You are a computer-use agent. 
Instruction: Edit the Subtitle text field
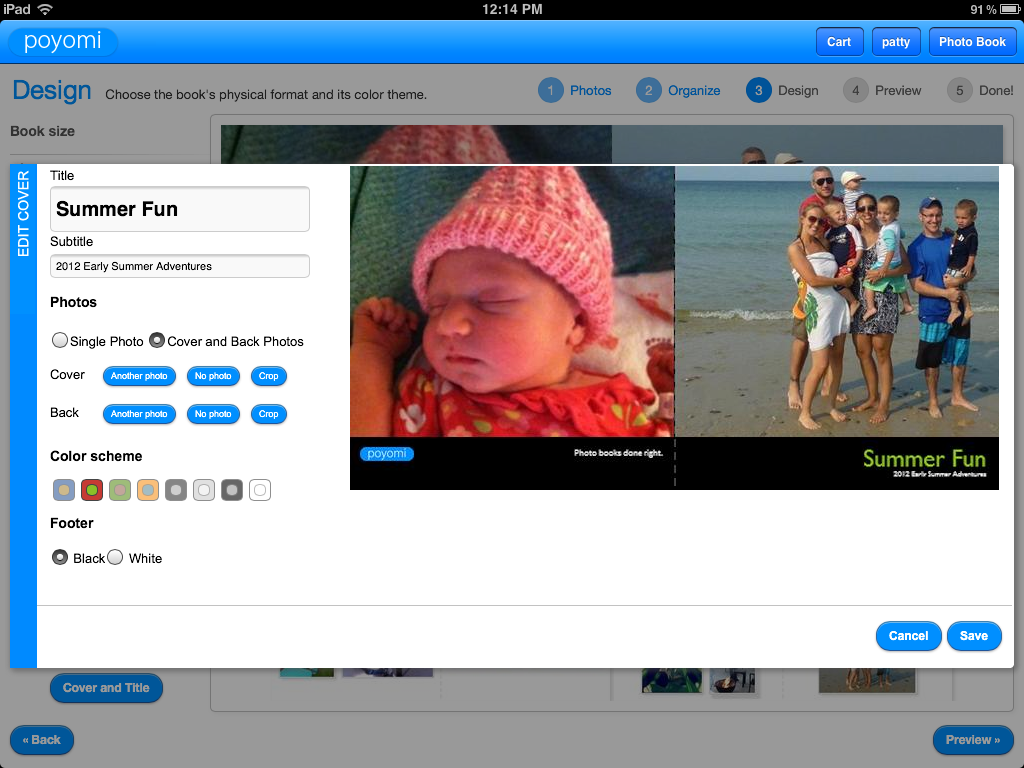click(180, 266)
